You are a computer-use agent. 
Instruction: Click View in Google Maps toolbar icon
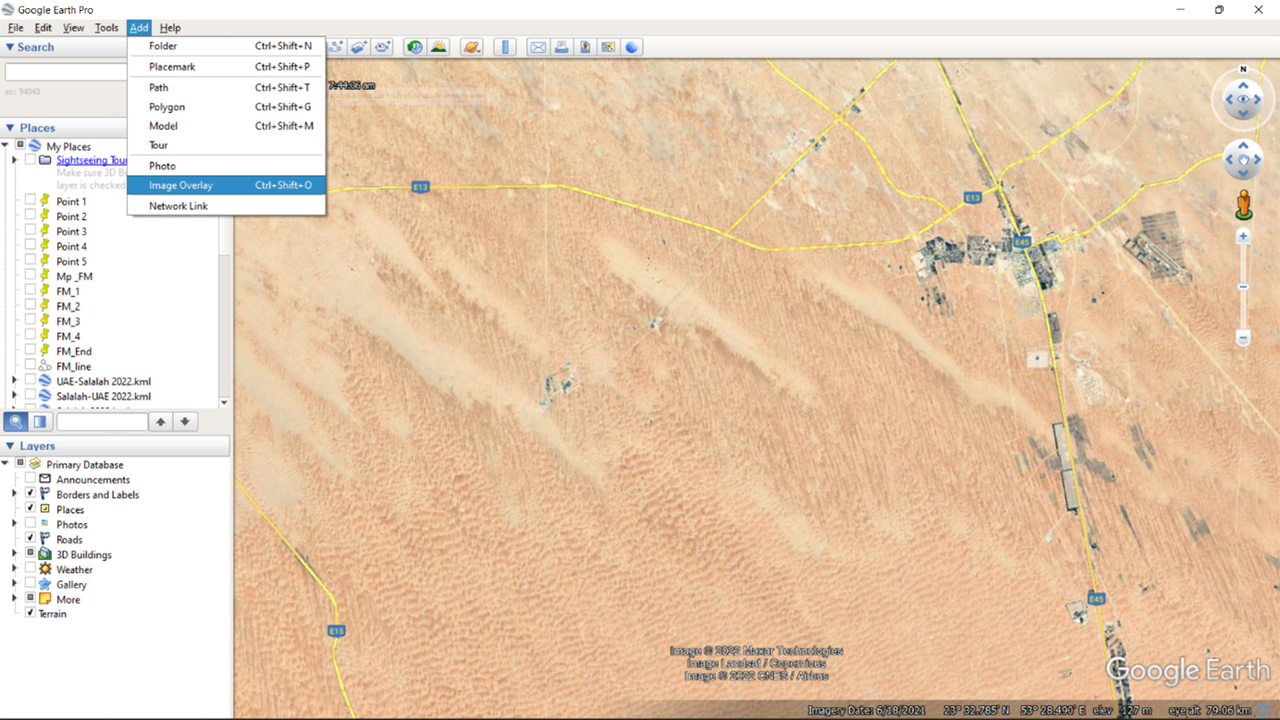click(608, 47)
